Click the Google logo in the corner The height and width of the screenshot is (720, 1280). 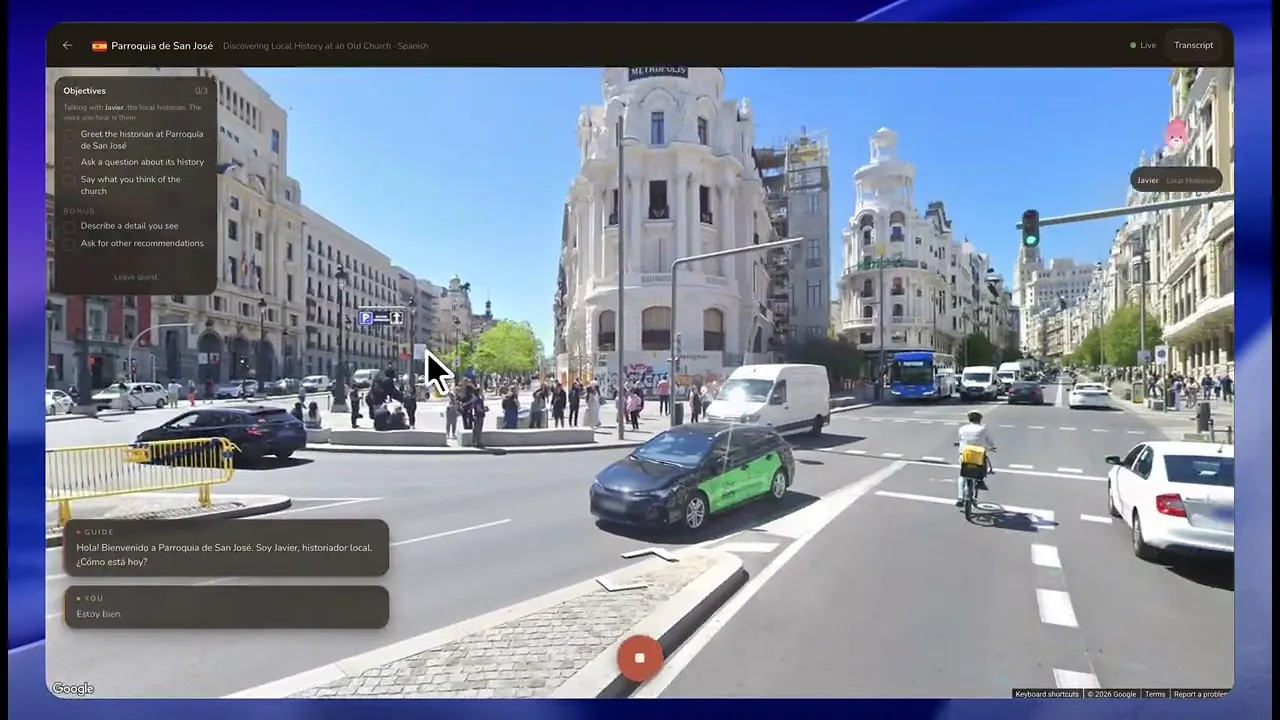pyautogui.click(x=73, y=688)
